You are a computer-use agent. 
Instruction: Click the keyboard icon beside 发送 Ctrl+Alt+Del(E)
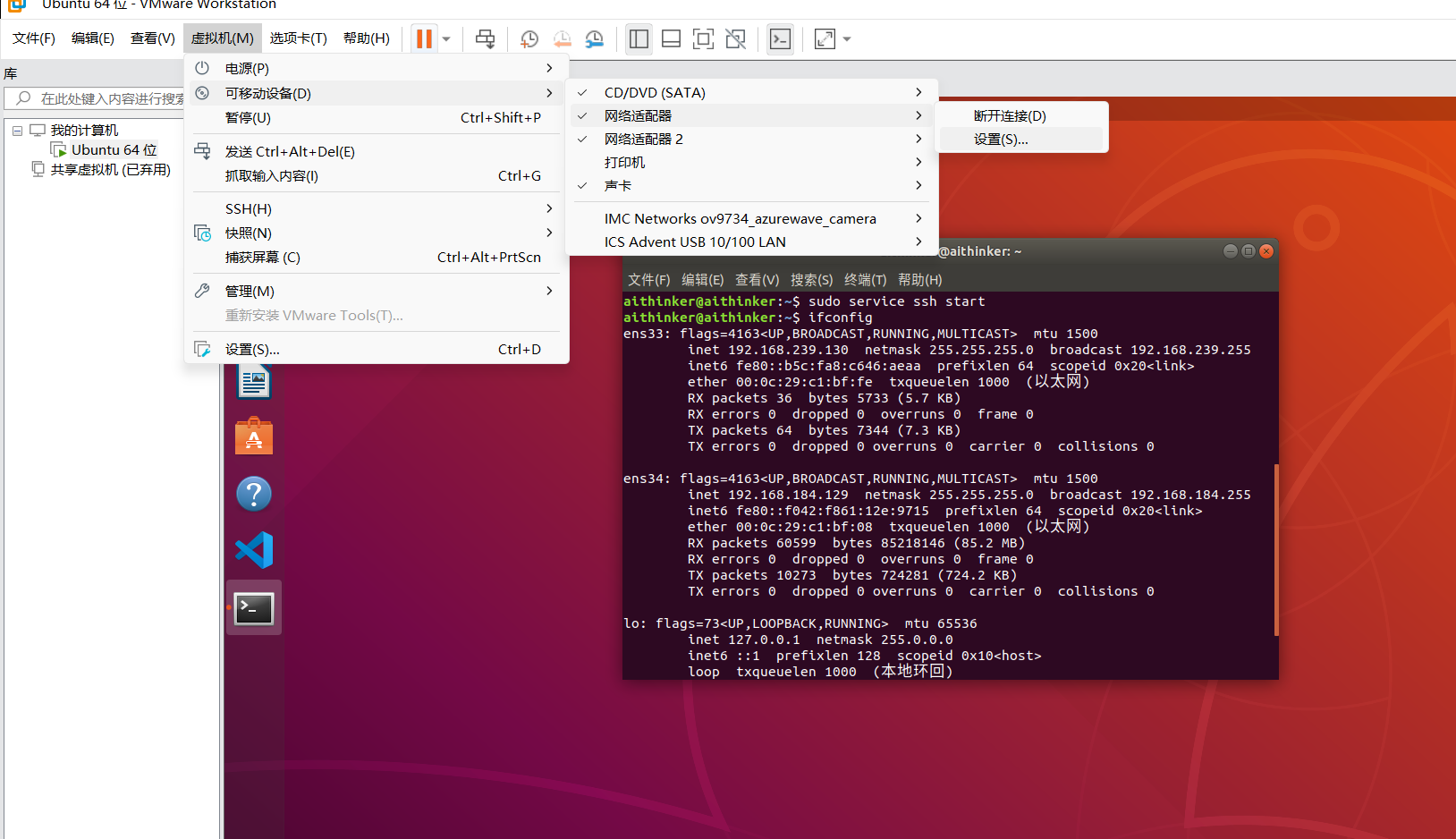click(202, 151)
